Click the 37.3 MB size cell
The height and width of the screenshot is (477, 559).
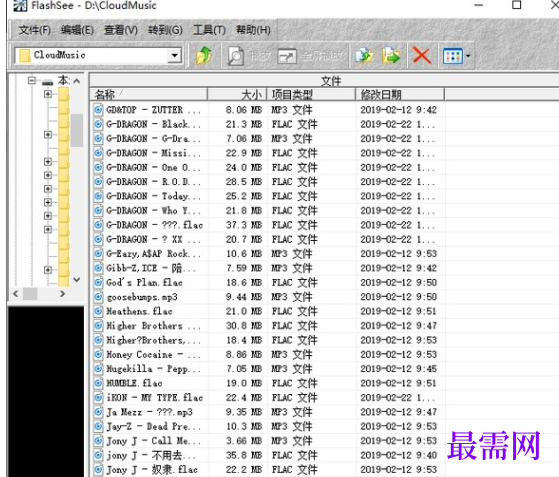244,225
